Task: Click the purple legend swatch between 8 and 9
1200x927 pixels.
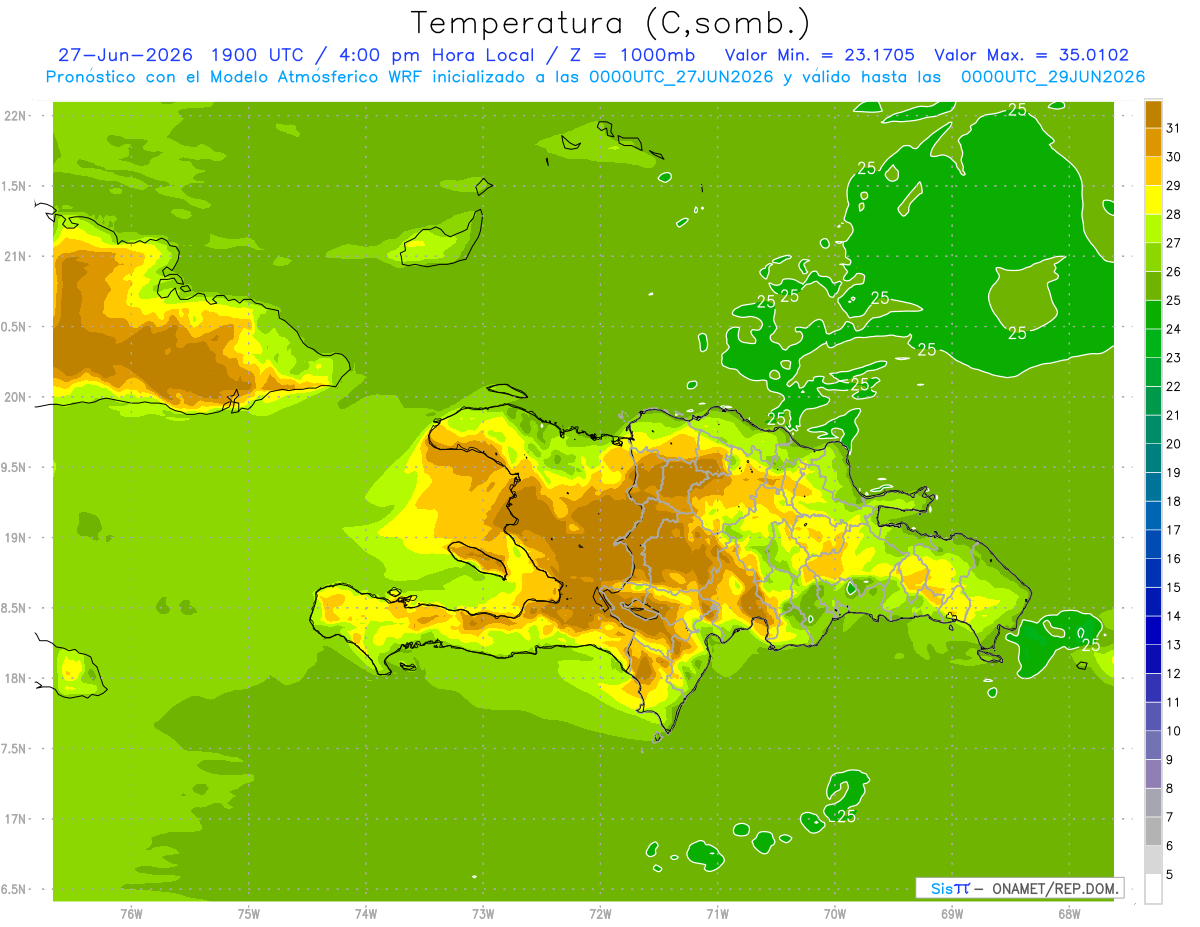Action: [1153, 773]
